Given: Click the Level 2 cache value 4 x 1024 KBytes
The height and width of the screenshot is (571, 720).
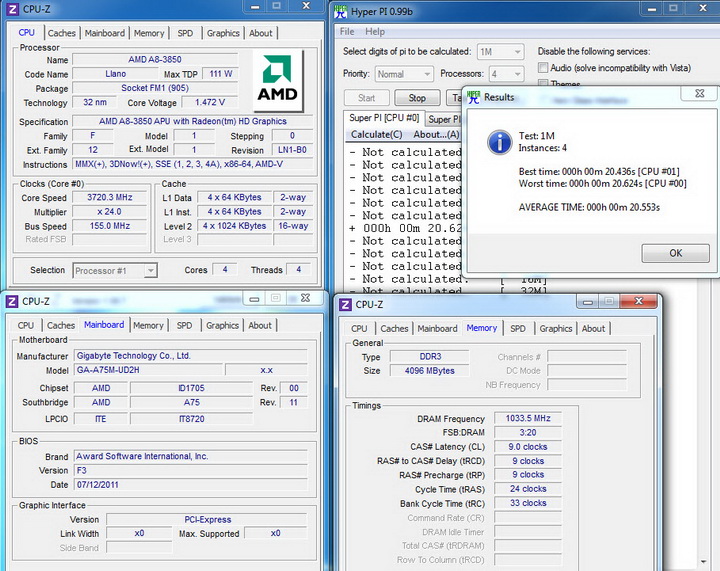Looking at the screenshot, I should coord(235,226).
